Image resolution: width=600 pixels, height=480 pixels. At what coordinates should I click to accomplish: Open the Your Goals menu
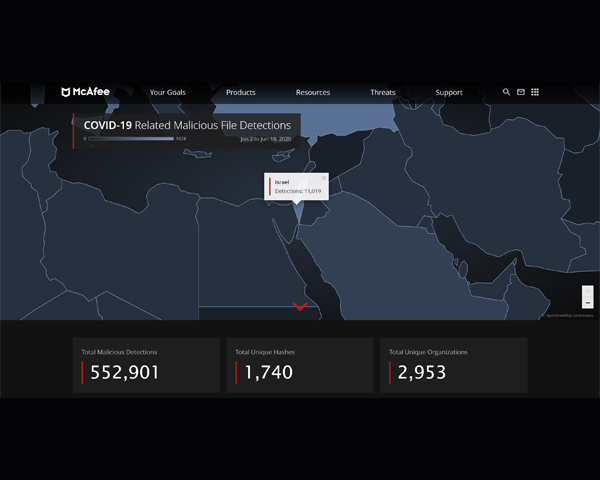pos(167,92)
